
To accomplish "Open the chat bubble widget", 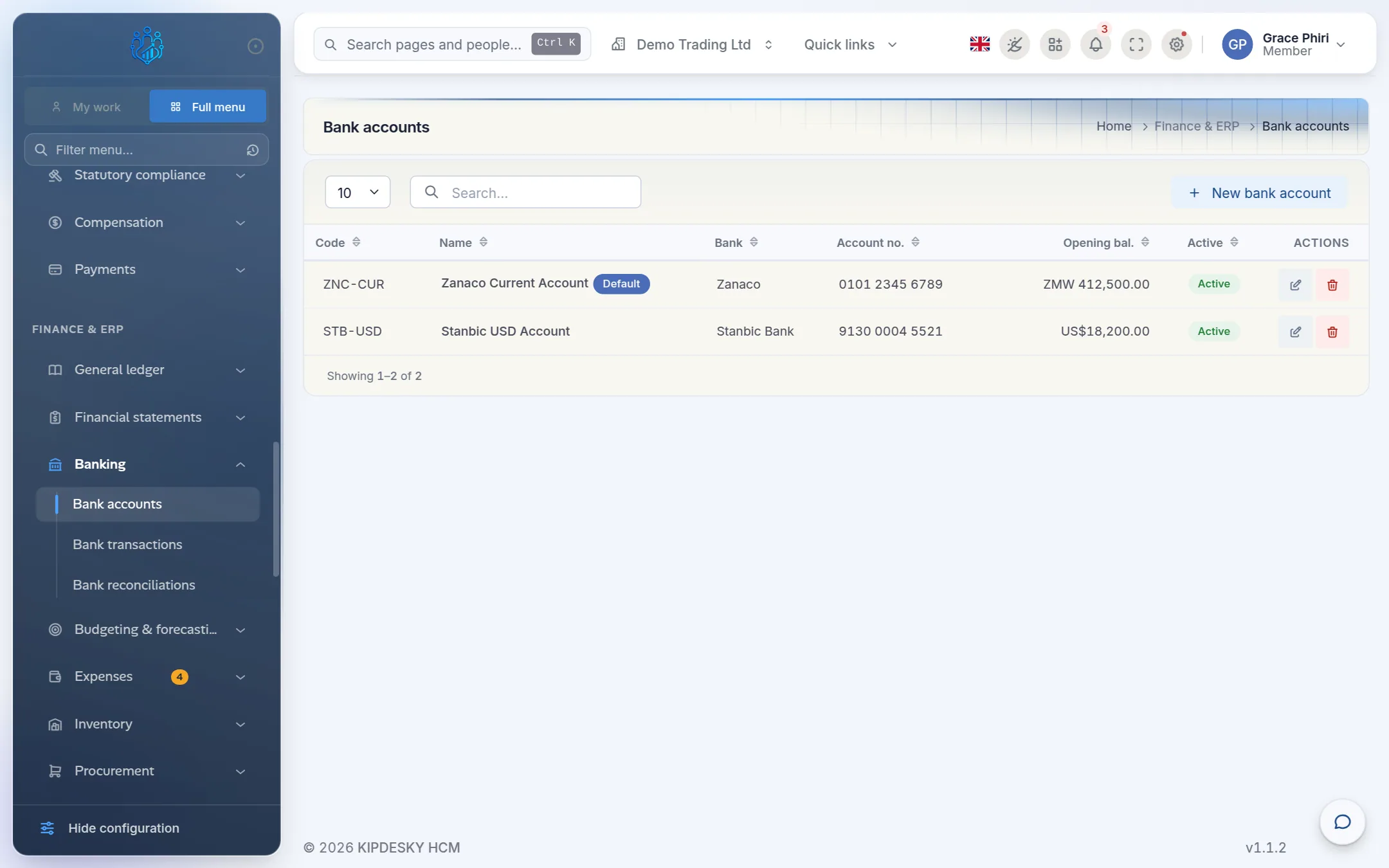I will (x=1342, y=822).
